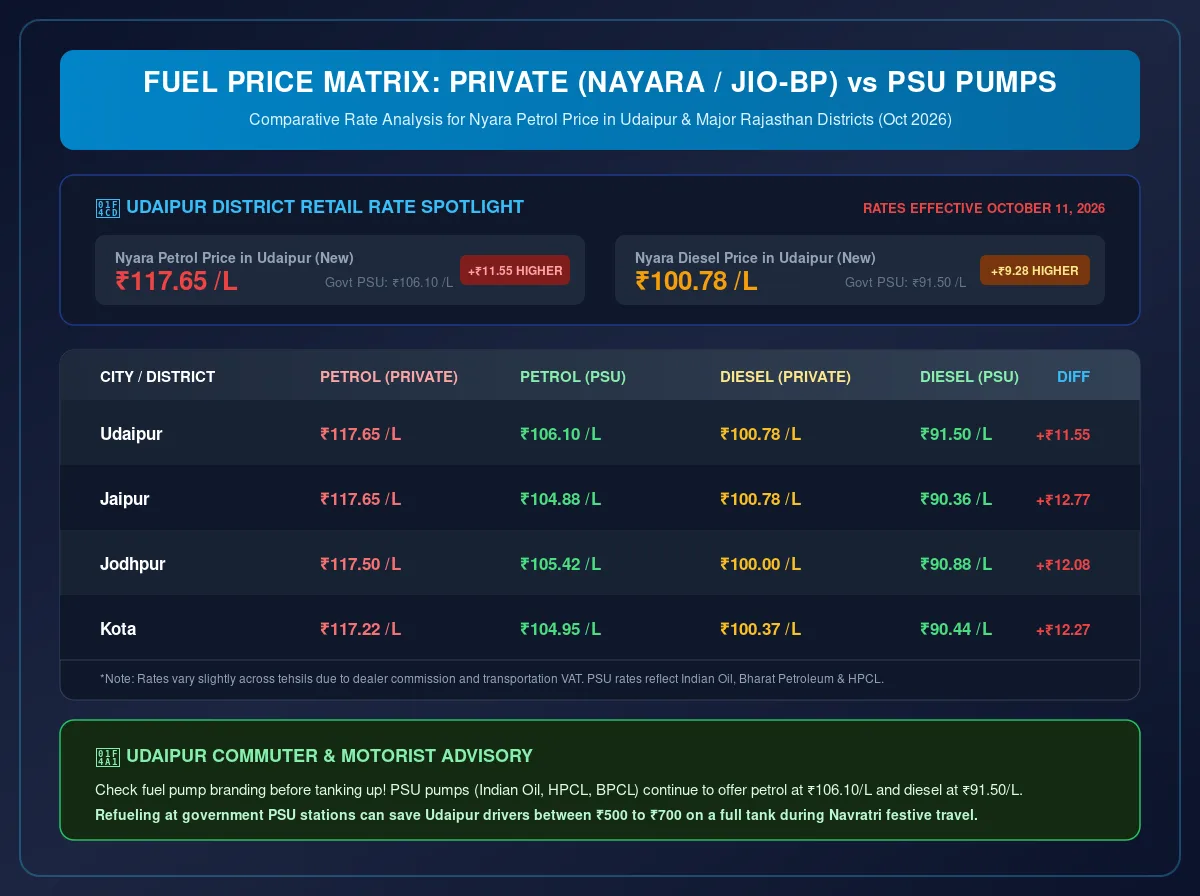
Task: Click Kota private petrol ₹117.22 /L
Action: pyautogui.click(x=360, y=629)
